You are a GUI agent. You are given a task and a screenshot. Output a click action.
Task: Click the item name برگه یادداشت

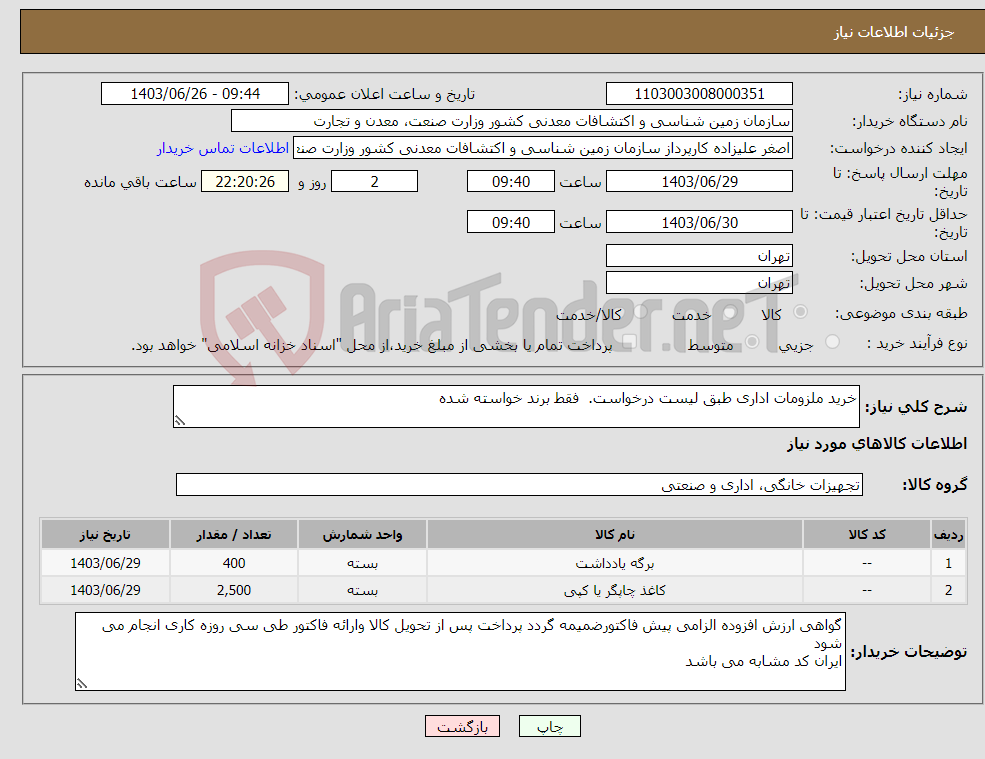pyautogui.click(x=615, y=564)
